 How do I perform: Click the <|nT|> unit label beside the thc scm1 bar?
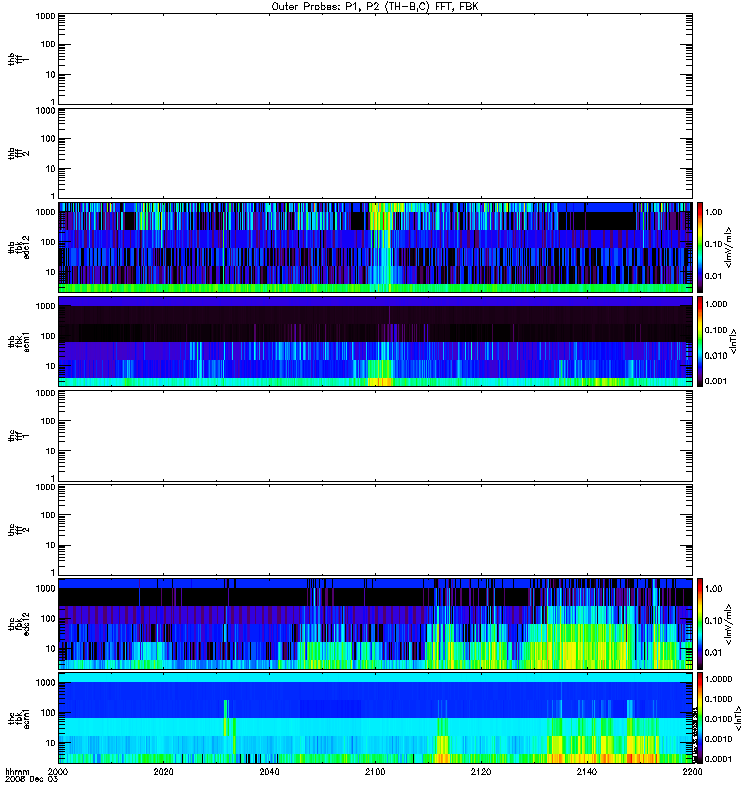[738, 718]
